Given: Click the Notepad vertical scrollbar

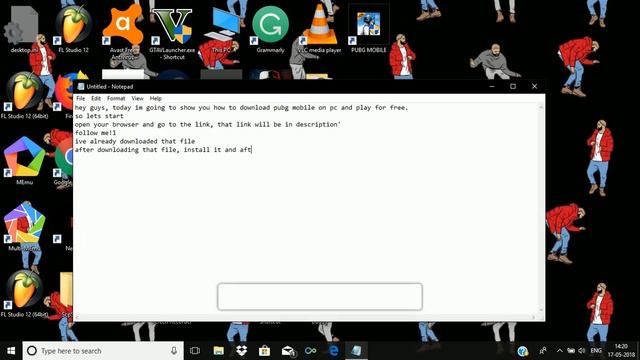Looking at the screenshot, I should click(541, 209).
